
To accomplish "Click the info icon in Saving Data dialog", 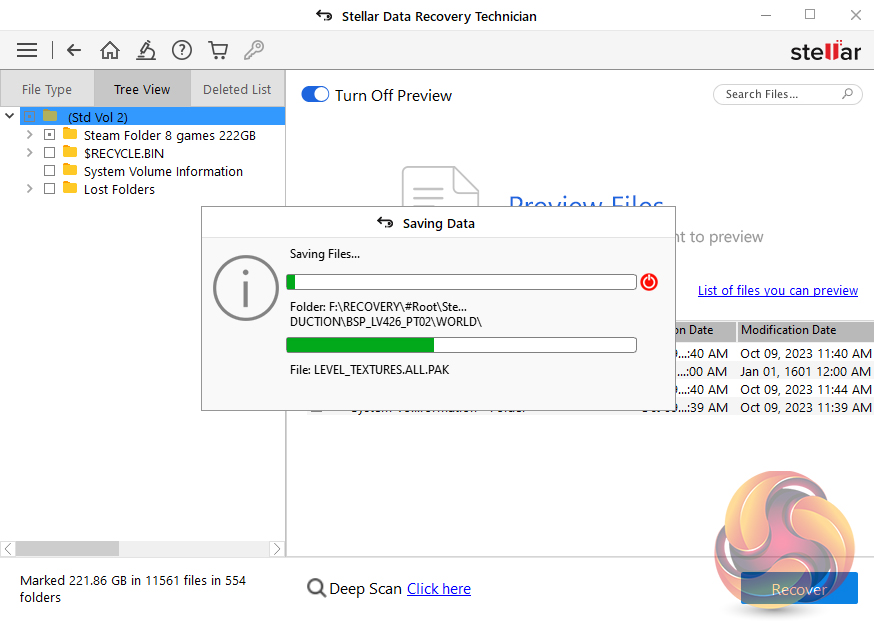I will point(245,288).
